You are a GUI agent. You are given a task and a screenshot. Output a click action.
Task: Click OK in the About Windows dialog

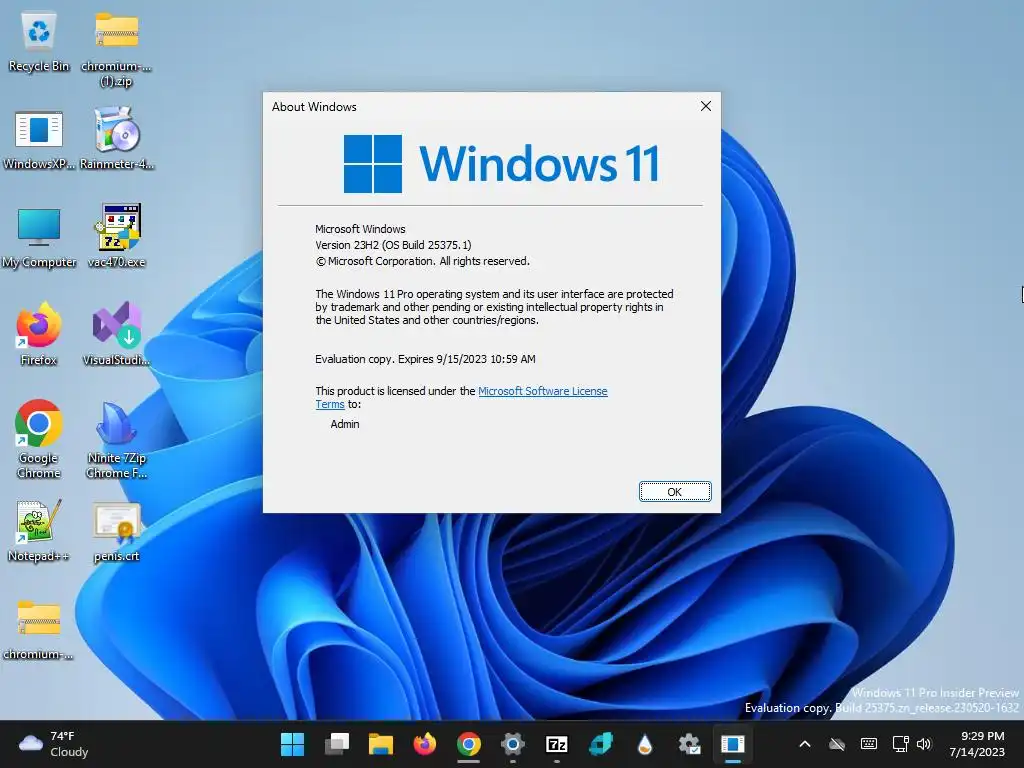click(675, 492)
